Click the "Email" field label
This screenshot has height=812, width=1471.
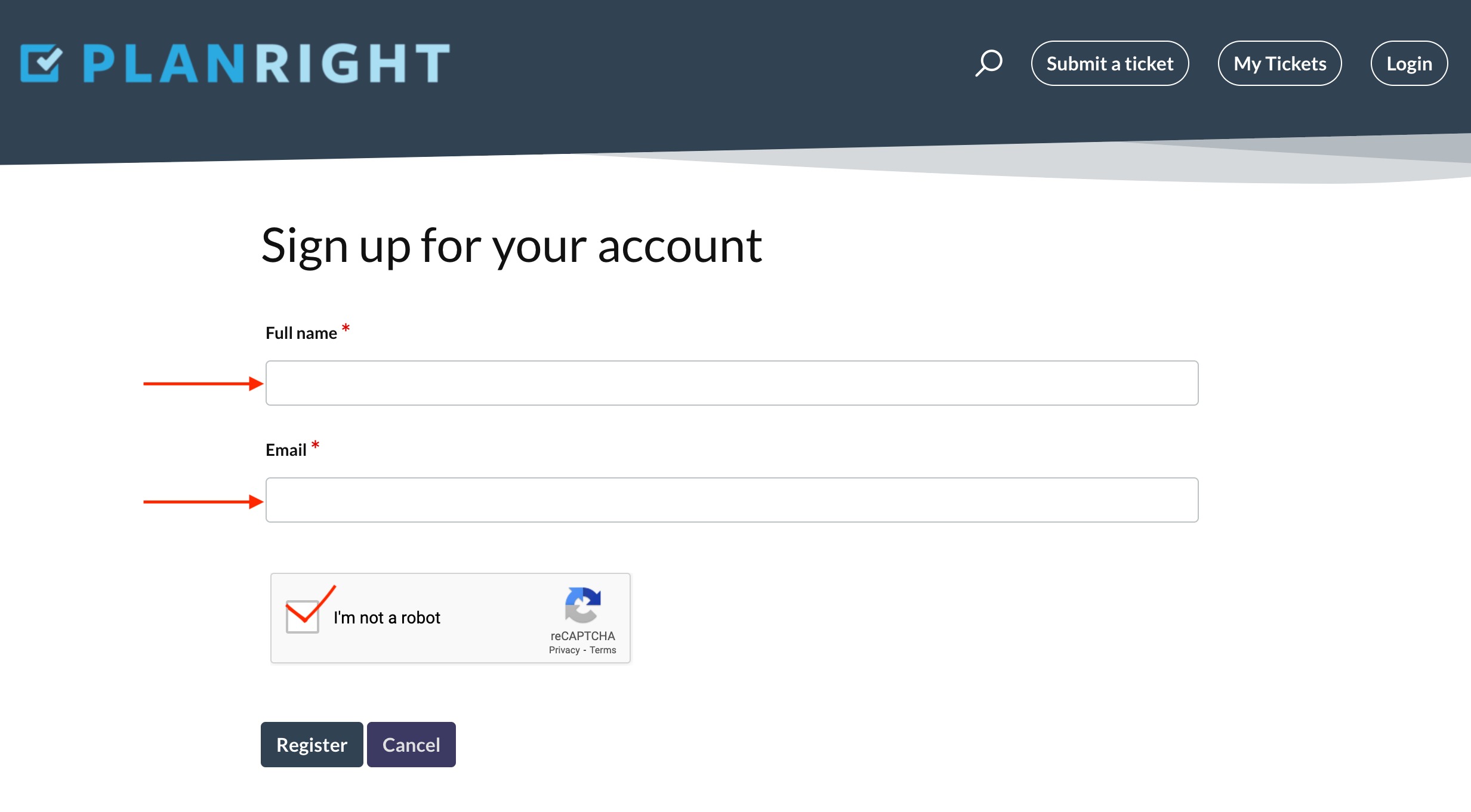pyautogui.click(x=286, y=450)
